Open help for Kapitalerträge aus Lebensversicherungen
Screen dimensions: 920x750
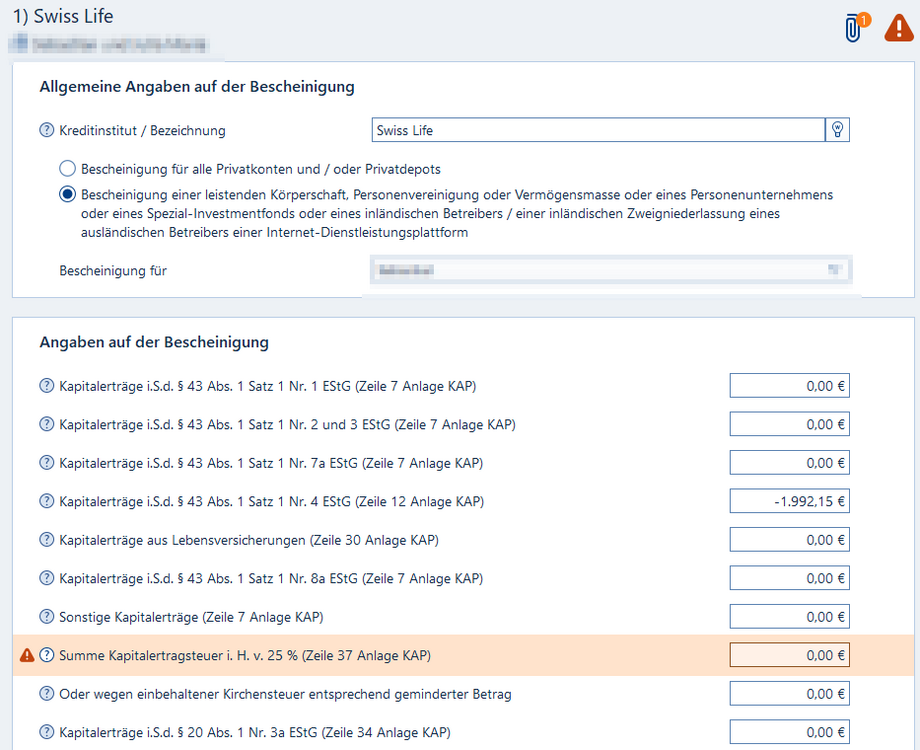pos(46,540)
